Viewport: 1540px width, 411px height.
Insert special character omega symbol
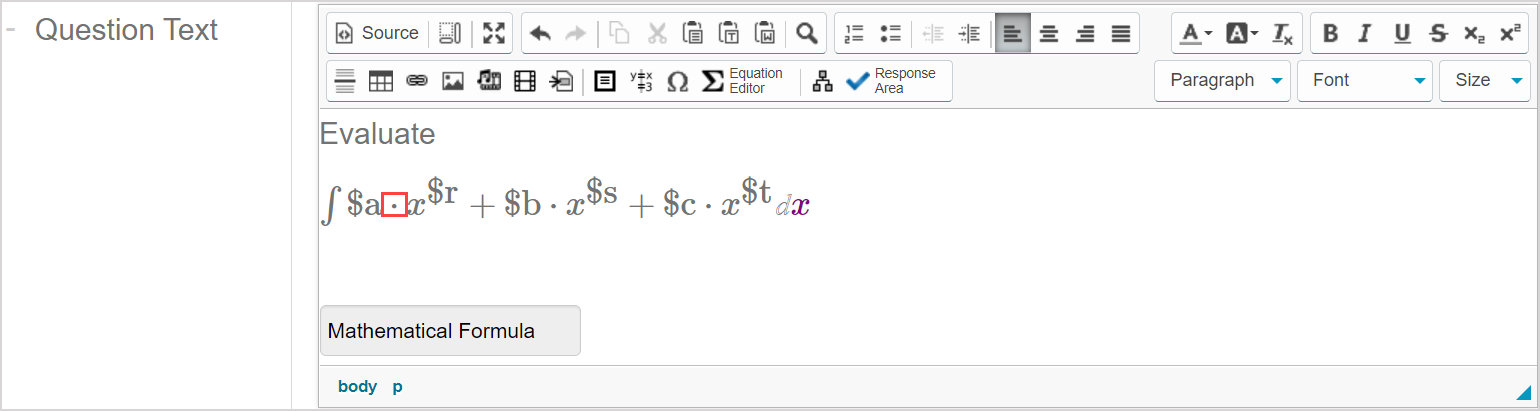(x=677, y=81)
